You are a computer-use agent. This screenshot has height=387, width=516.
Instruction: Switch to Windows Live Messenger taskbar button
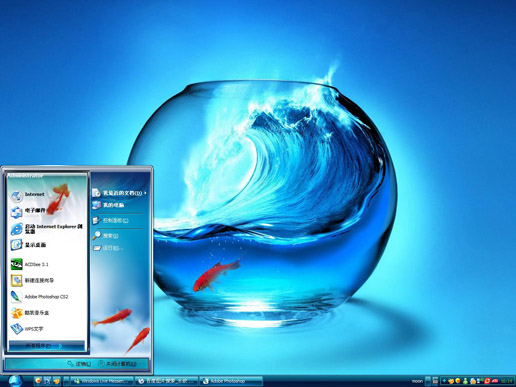[x=102, y=381]
